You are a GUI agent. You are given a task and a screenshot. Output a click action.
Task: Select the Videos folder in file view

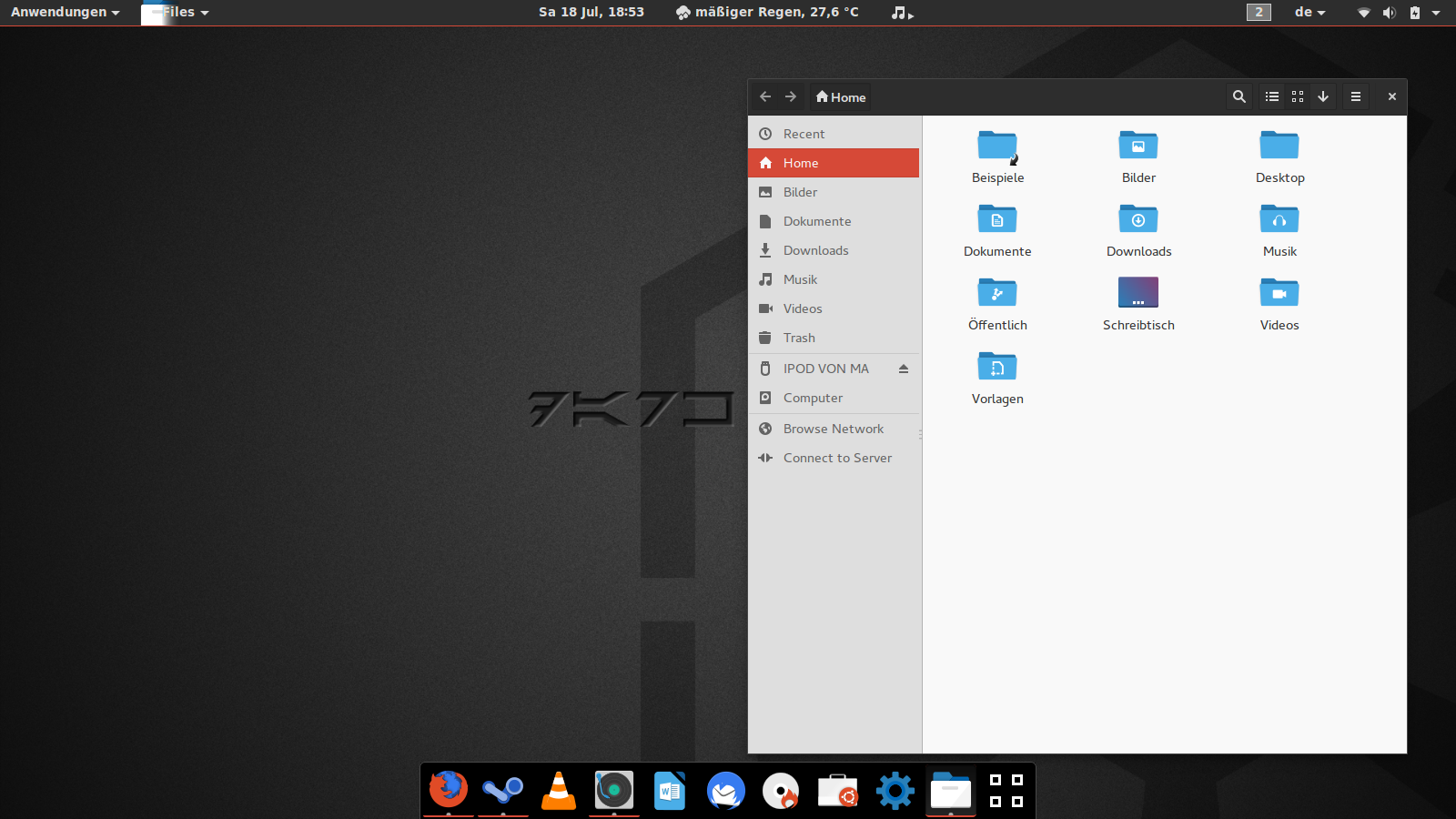1279,293
